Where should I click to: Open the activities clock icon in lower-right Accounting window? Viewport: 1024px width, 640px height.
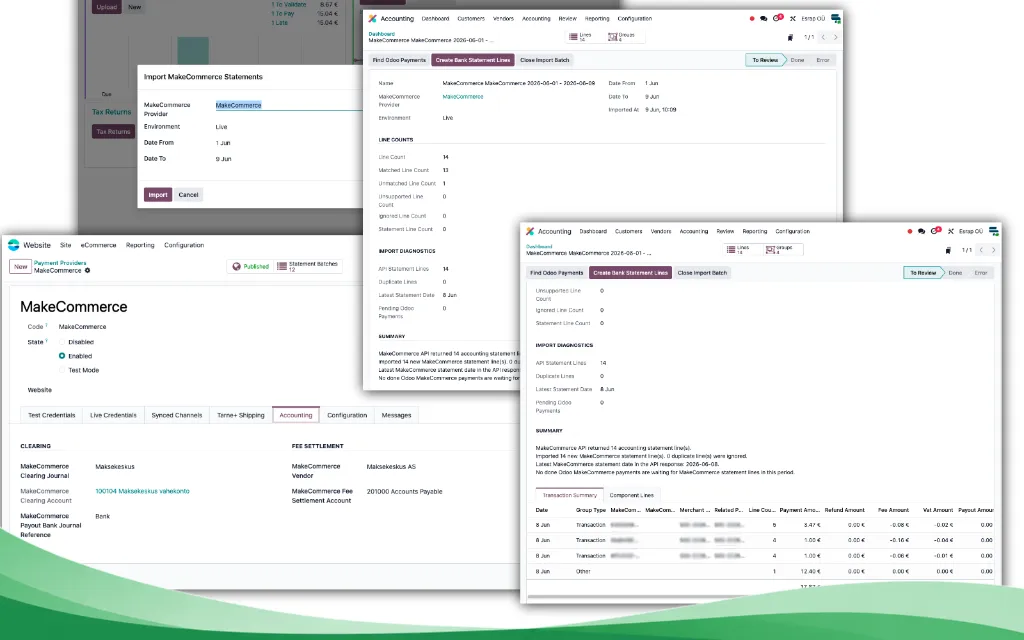(x=935, y=231)
